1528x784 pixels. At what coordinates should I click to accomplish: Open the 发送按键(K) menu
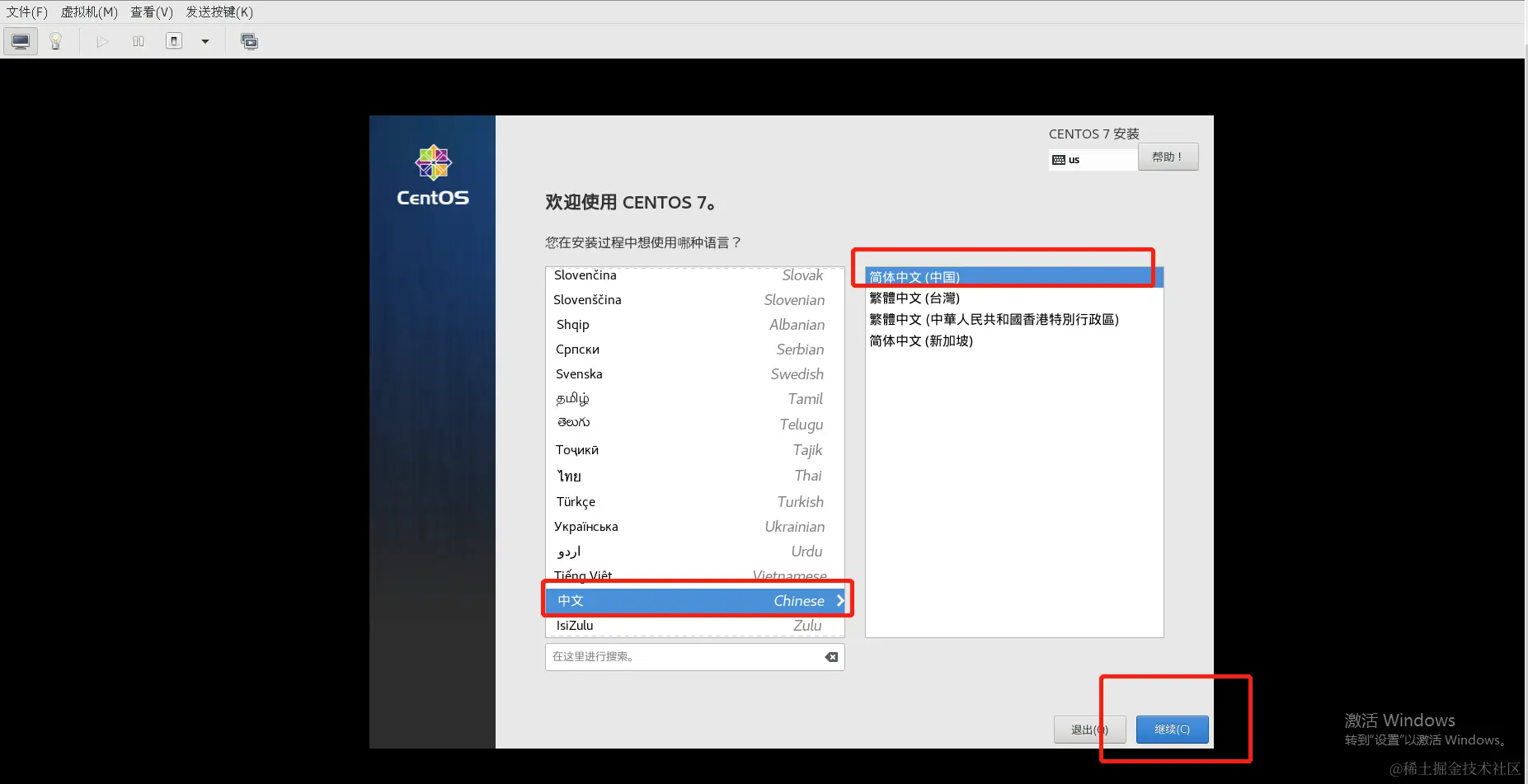[x=218, y=12]
